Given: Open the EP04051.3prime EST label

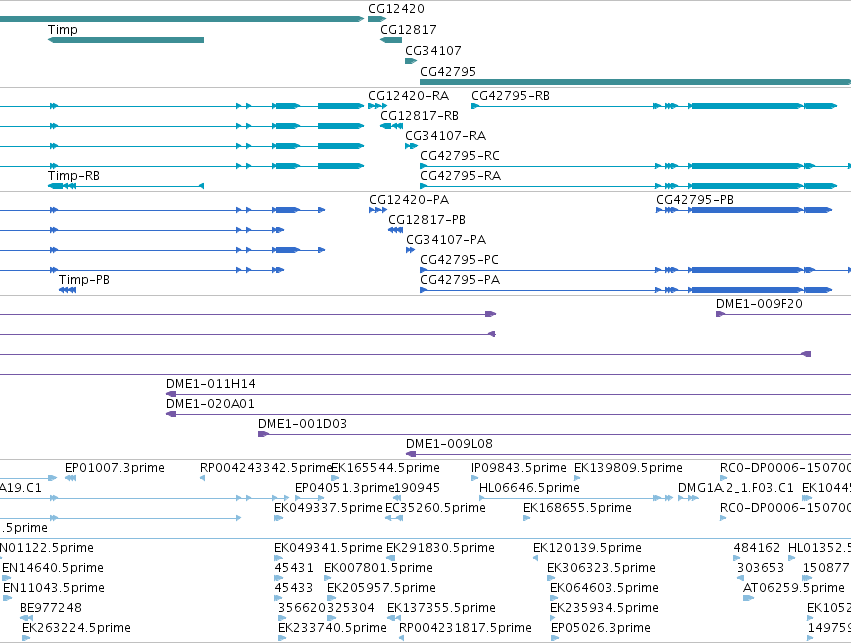Looking at the screenshot, I should (345, 489).
